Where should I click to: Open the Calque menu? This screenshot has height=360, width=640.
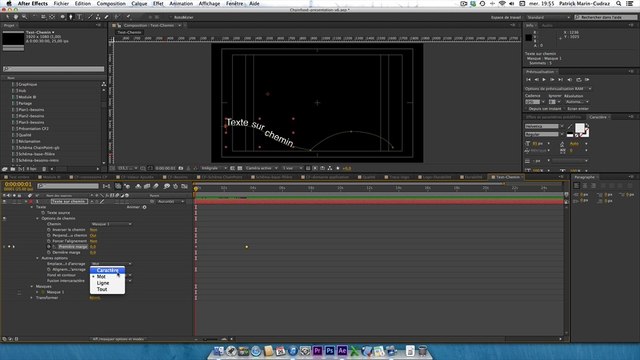139,3
